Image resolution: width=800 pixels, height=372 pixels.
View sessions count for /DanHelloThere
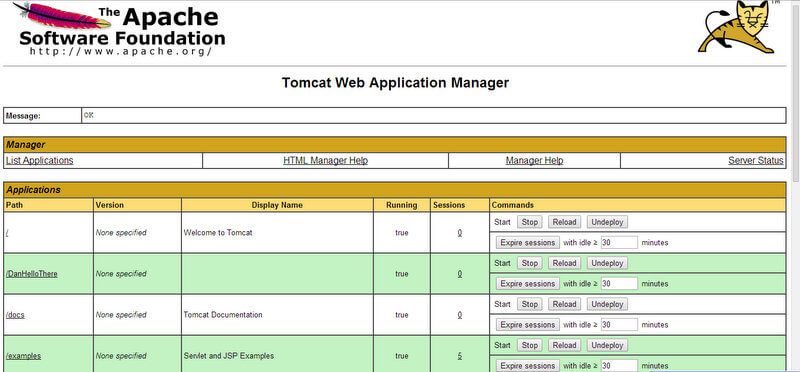pyautogui.click(x=460, y=274)
